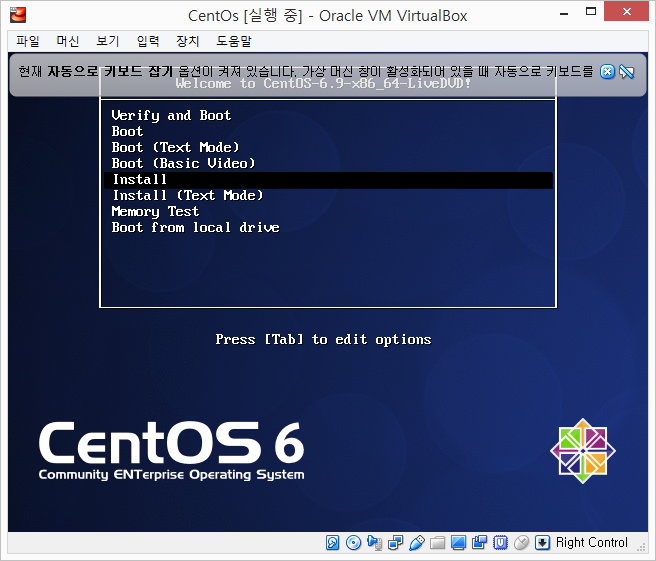This screenshot has width=656, height=561.
Task: Open the 머신 menu
Action: (68, 41)
